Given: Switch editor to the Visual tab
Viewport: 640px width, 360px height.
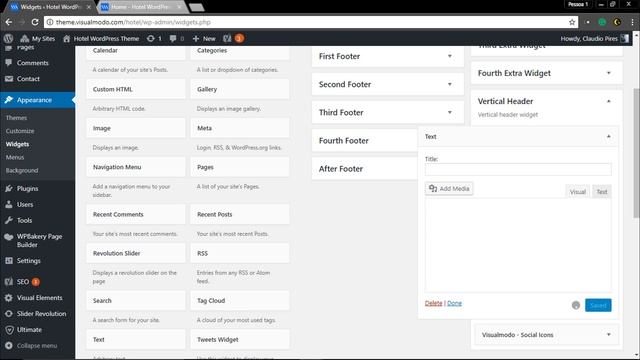Looking at the screenshot, I should click(x=578, y=191).
